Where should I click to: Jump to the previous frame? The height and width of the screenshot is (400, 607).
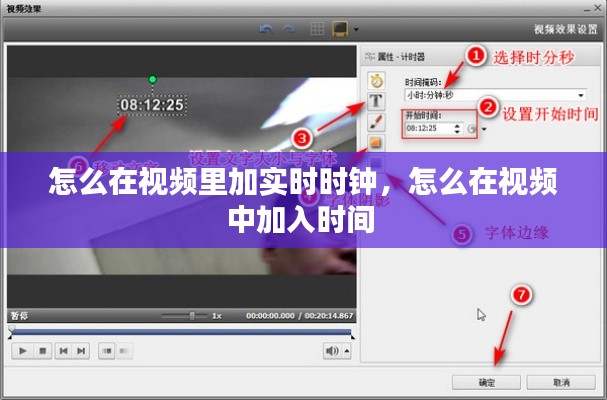click(x=63, y=351)
